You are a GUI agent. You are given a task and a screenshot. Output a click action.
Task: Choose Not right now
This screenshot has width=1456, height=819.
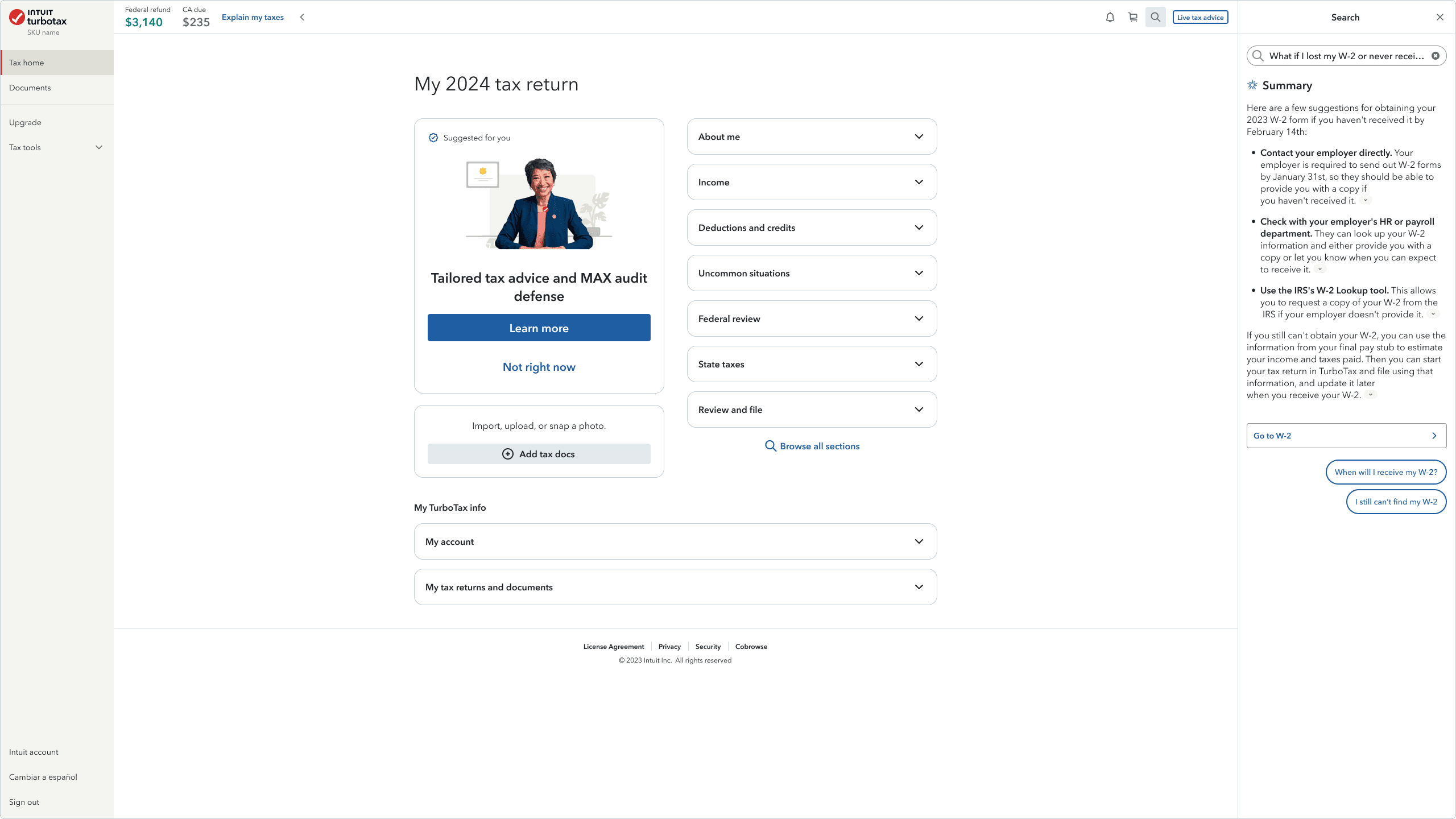click(x=539, y=367)
